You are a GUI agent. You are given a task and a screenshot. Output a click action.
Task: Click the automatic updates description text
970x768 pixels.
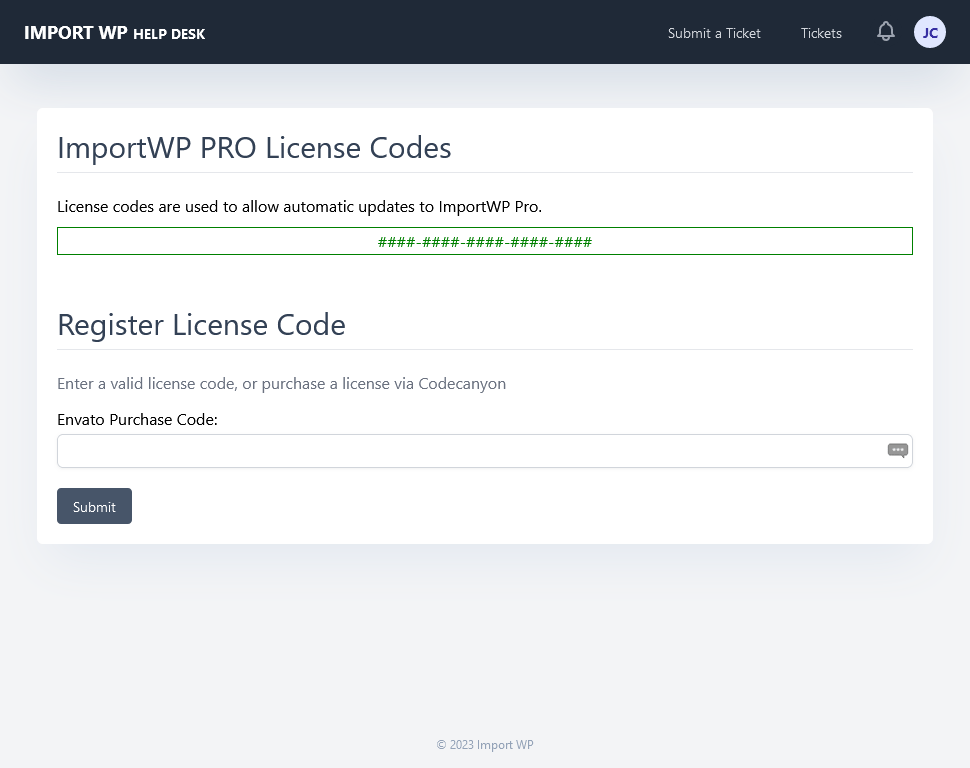pyautogui.click(x=299, y=207)
